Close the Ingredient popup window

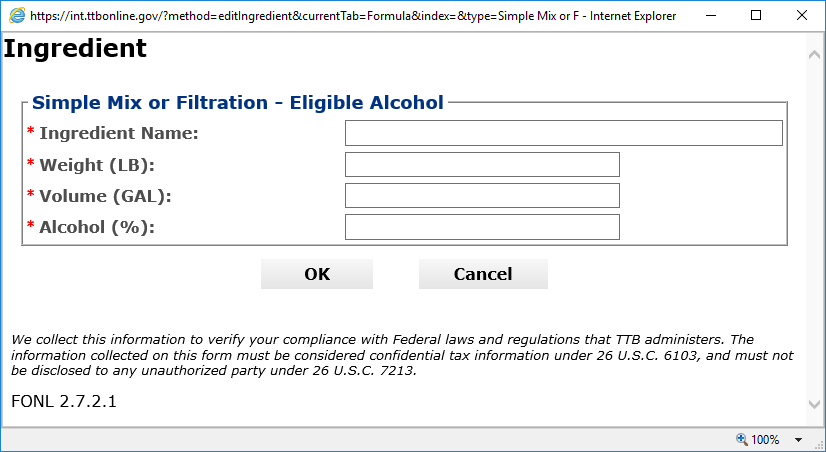(802, 16)
